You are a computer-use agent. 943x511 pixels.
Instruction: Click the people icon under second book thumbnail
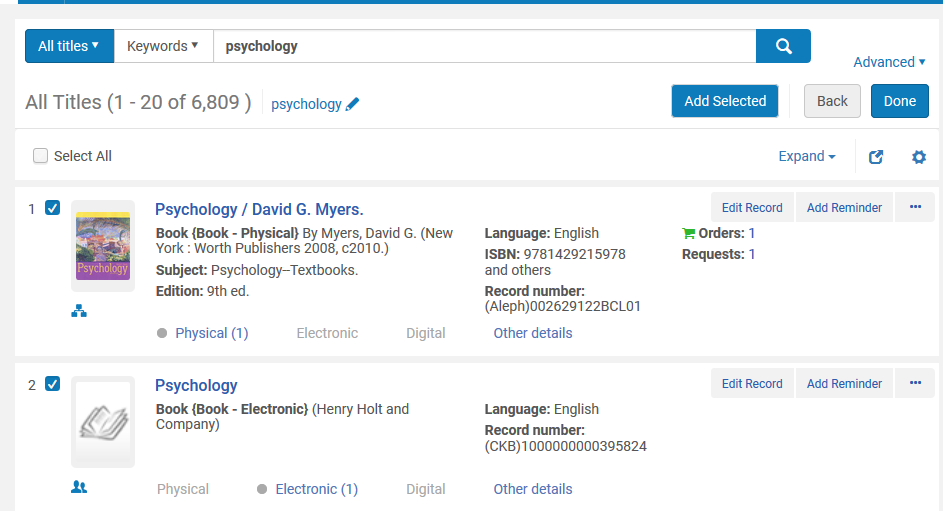(x=79, y=487)
